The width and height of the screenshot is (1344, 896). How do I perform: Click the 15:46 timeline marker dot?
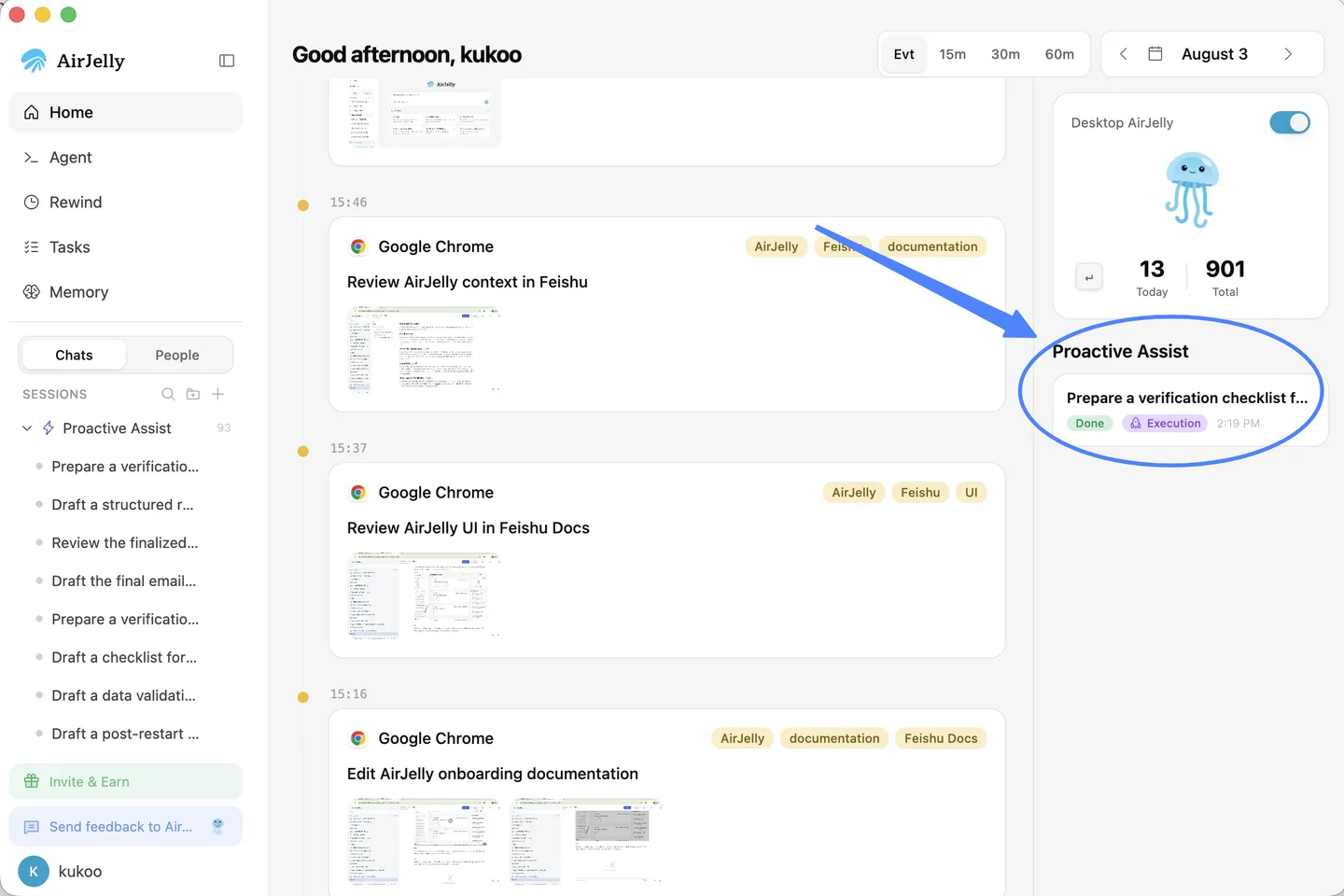303,205
